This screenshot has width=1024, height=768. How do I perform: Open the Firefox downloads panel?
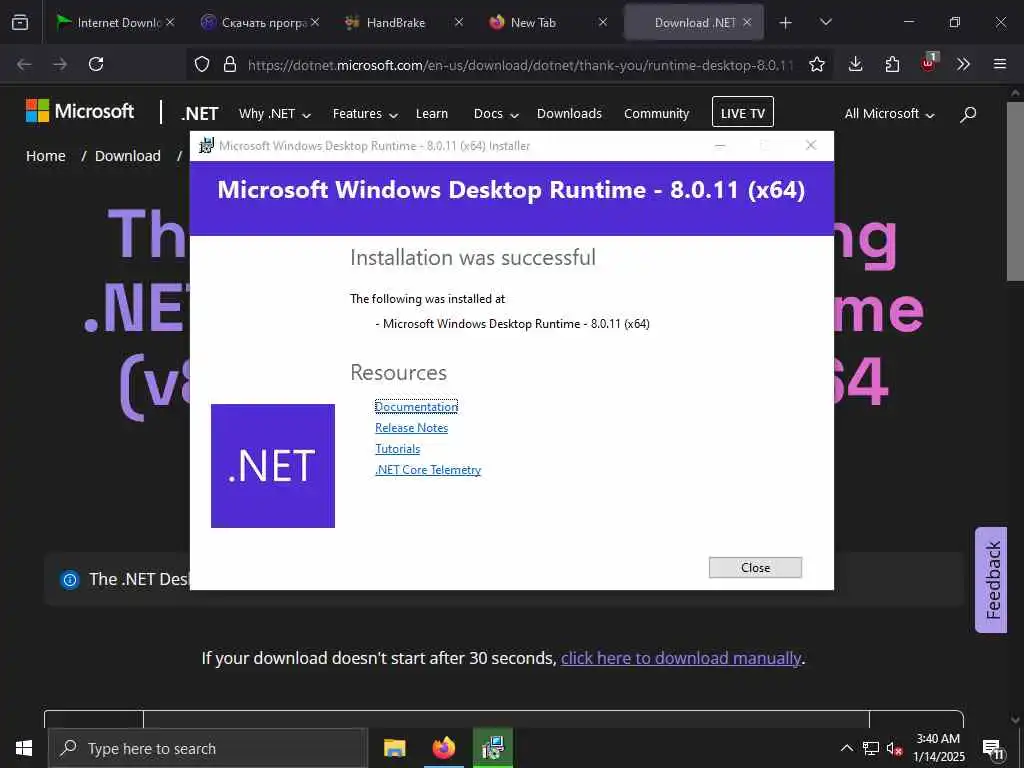pyautogui.click(x=856, y=64)
